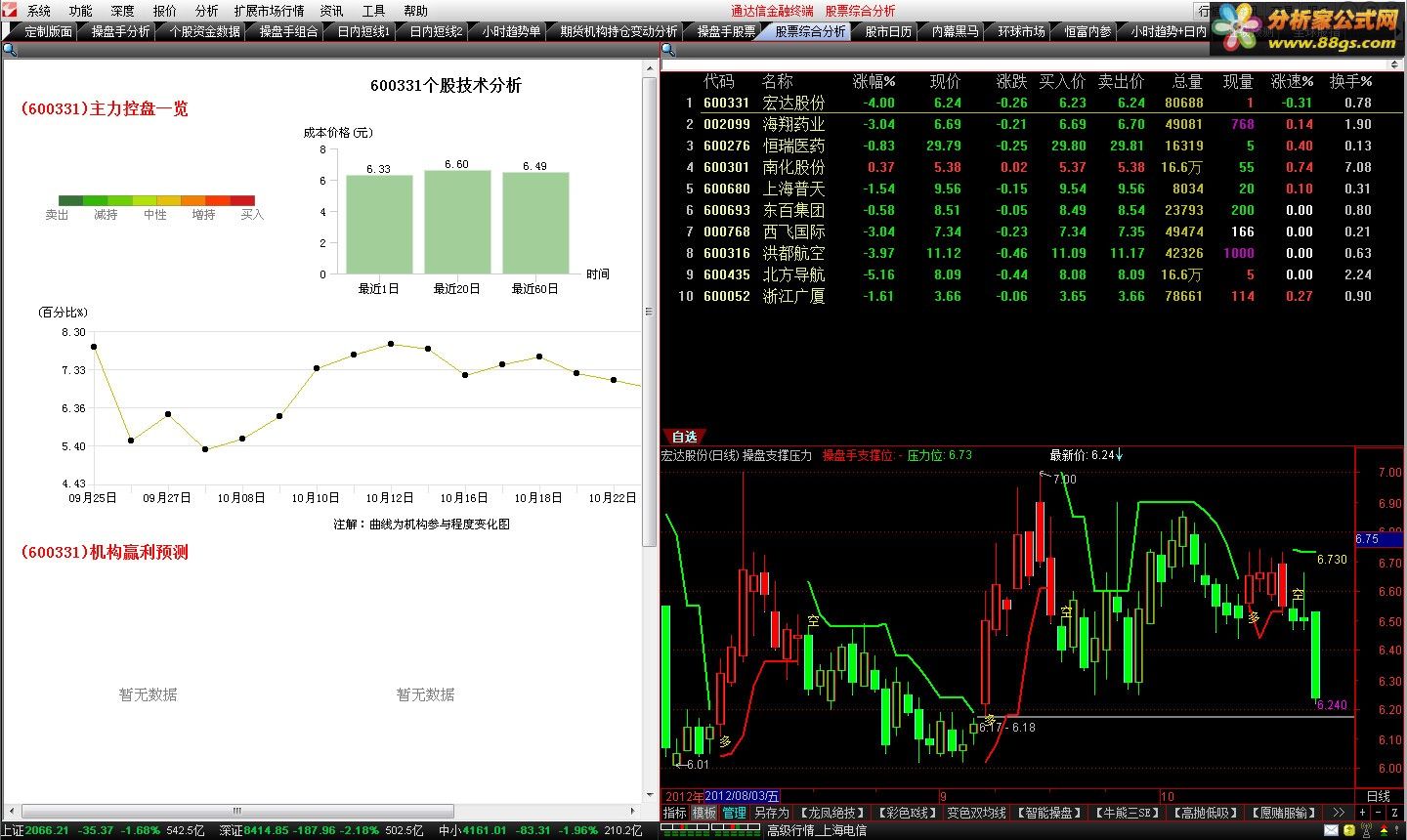
Task: Switch to the 小时趋势+日内 tab
Action: pyautogui.click(x=1169, y=31)
